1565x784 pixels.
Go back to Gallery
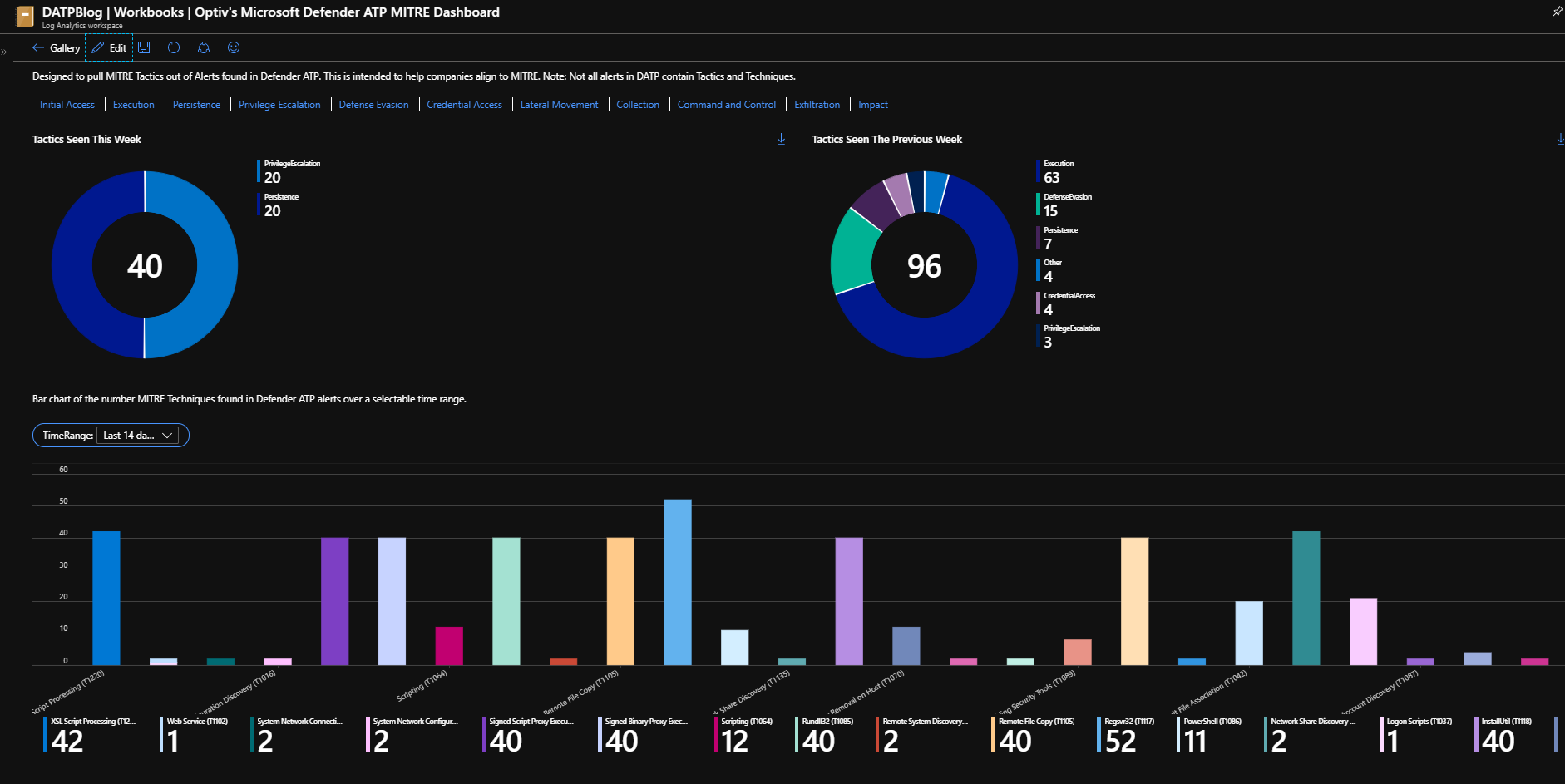pyautogui.click(x=57, y=47)
